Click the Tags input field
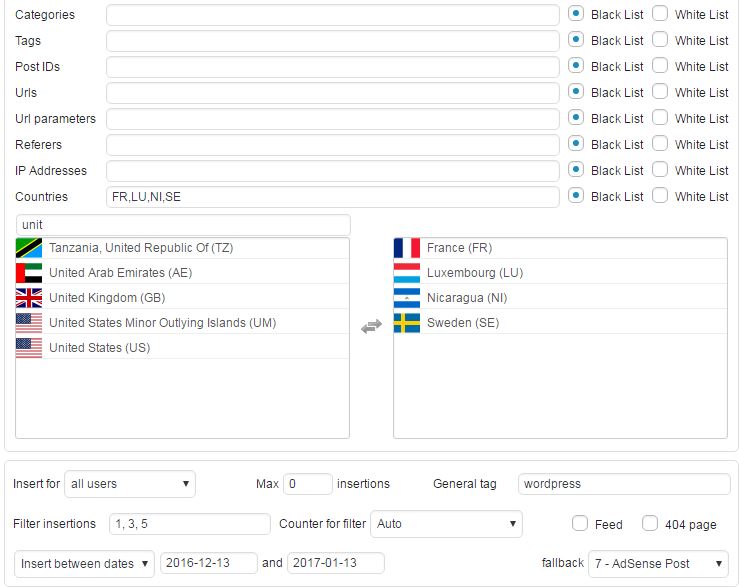 pyautogui.click(x=333, y=41)
